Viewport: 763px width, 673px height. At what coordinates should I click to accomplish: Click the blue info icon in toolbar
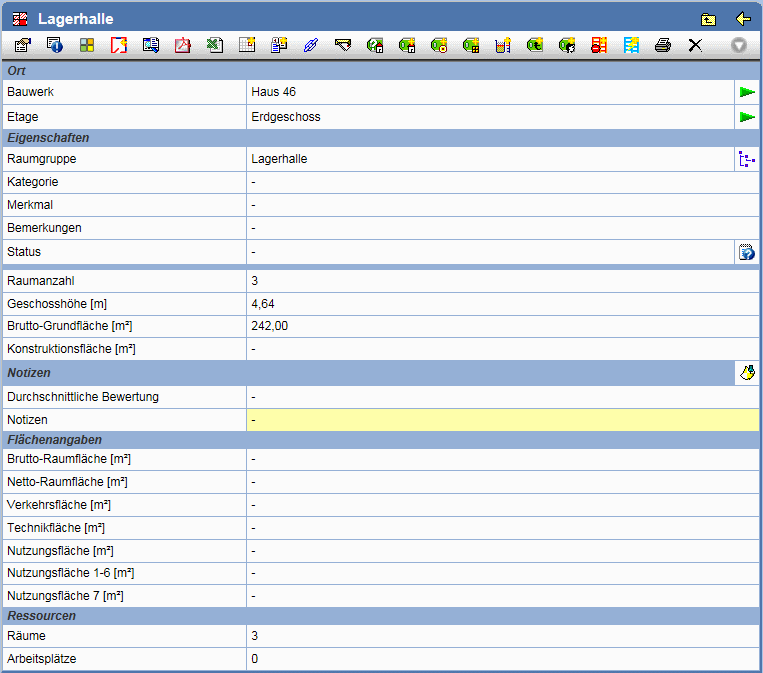[55, 45]
